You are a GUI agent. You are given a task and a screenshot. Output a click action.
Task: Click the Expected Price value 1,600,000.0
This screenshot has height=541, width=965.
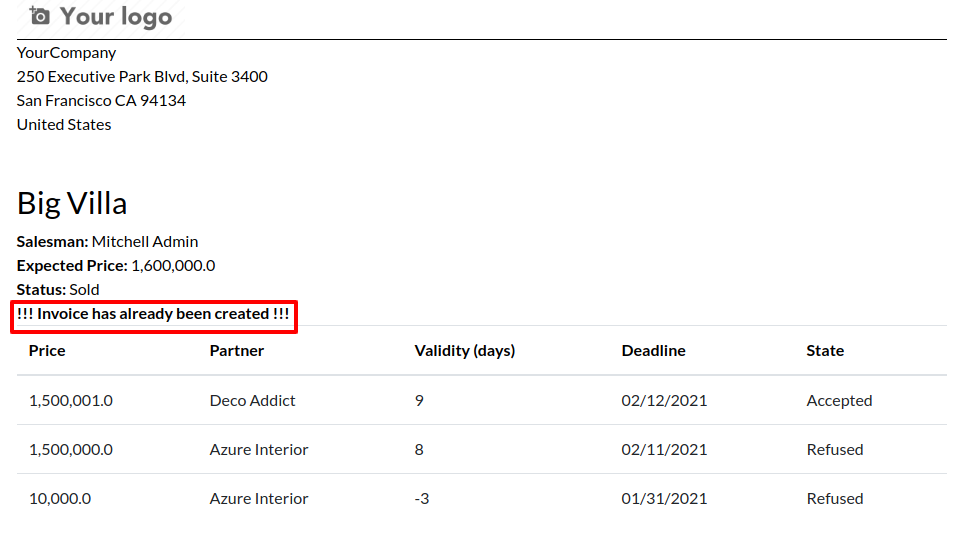coord(173,265)
